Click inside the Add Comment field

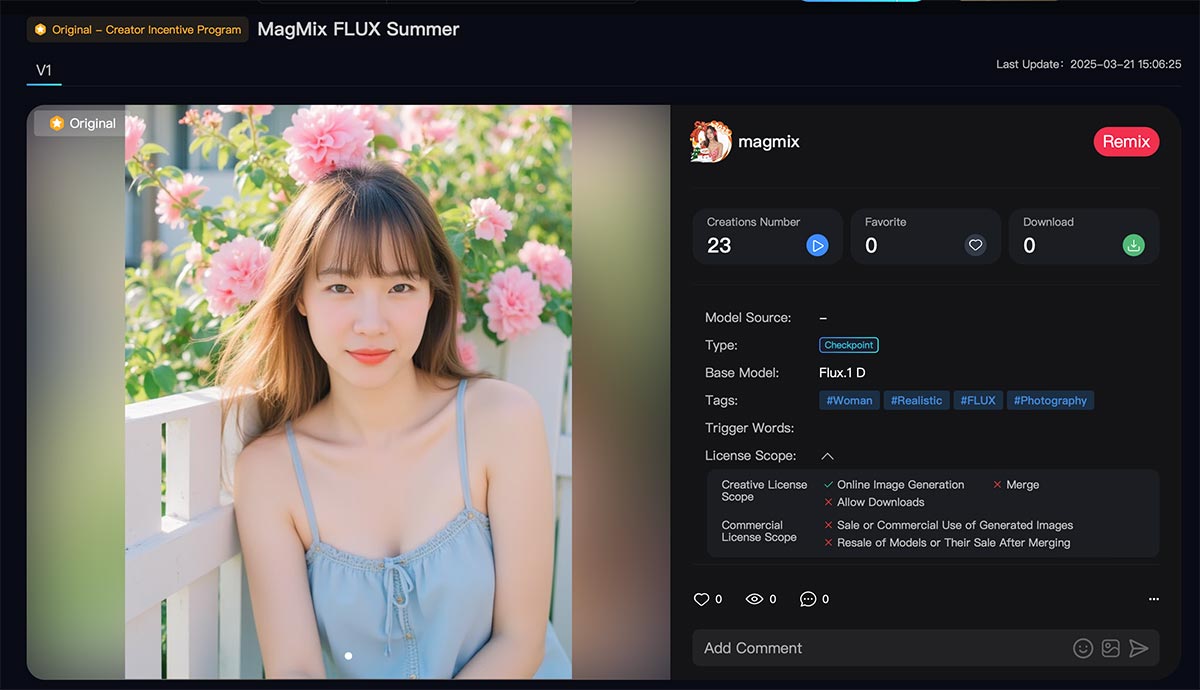[850, 648]
